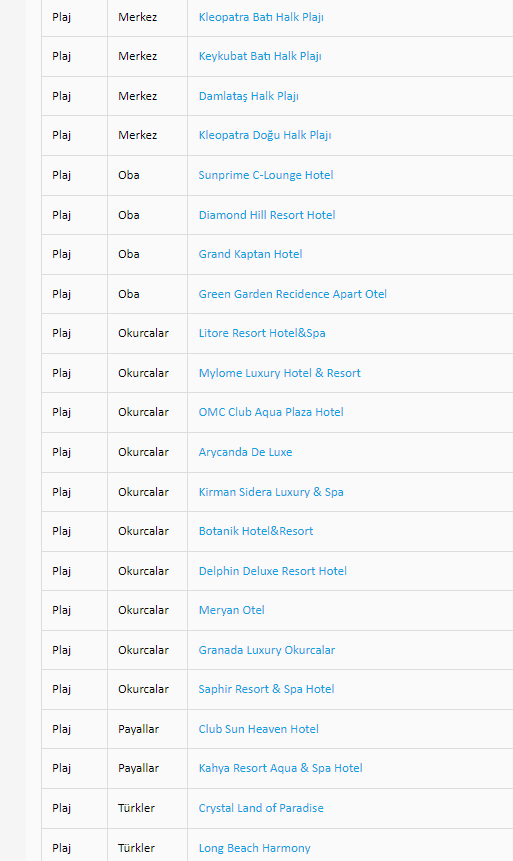Click the Damlataş Halk Plajı link
Viewport: 513px width, 861px height.
(x=249, y=96)
